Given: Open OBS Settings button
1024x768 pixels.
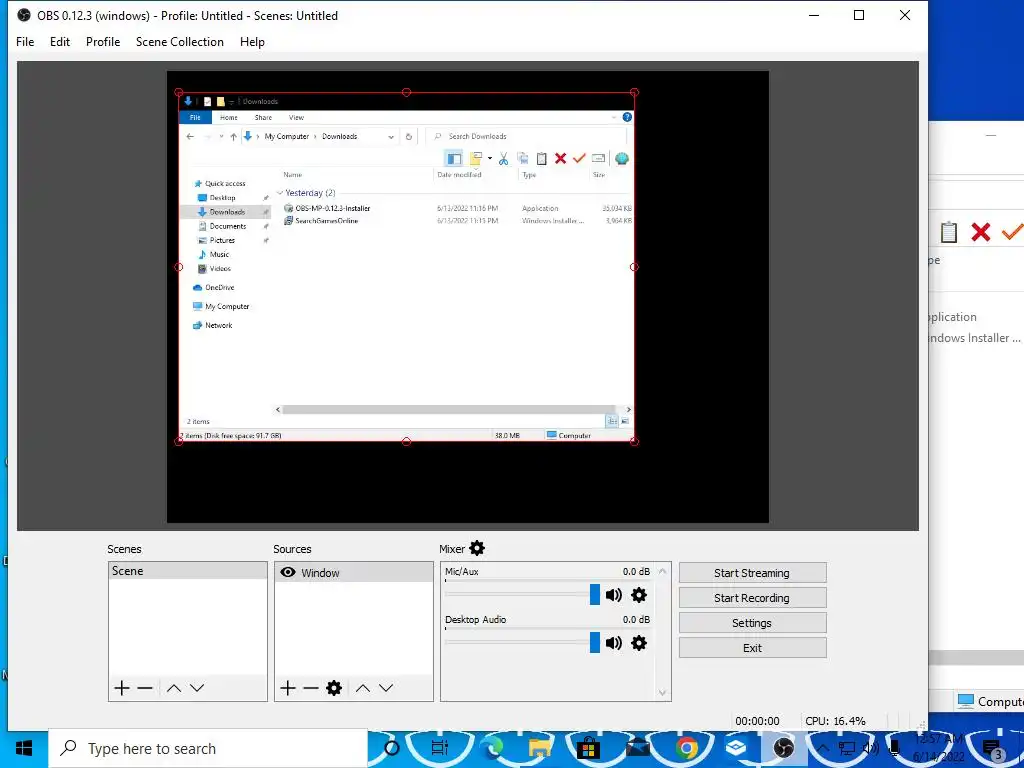Looking at the screenshot, I should (x=752, y=622).
